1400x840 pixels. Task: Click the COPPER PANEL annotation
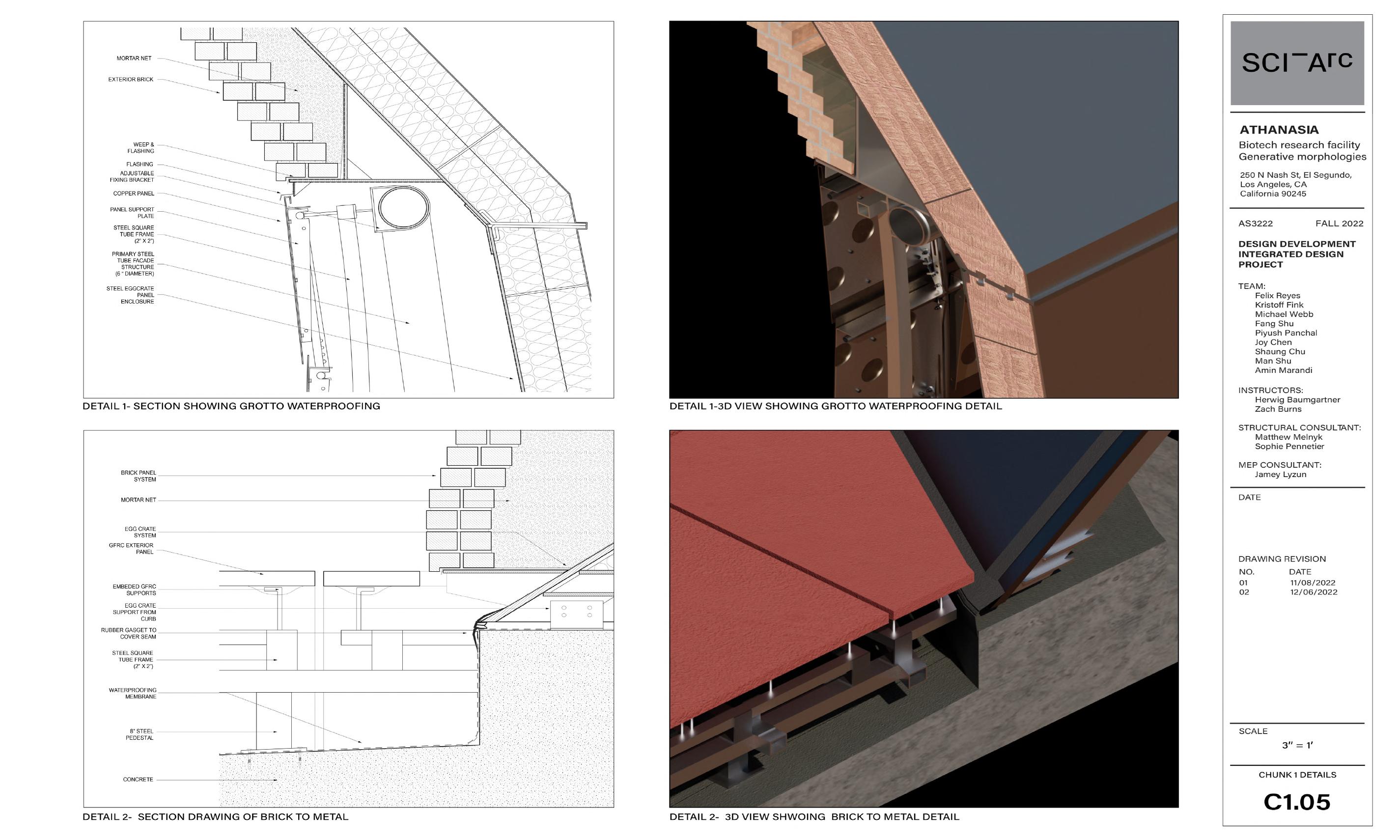point(133,194)
